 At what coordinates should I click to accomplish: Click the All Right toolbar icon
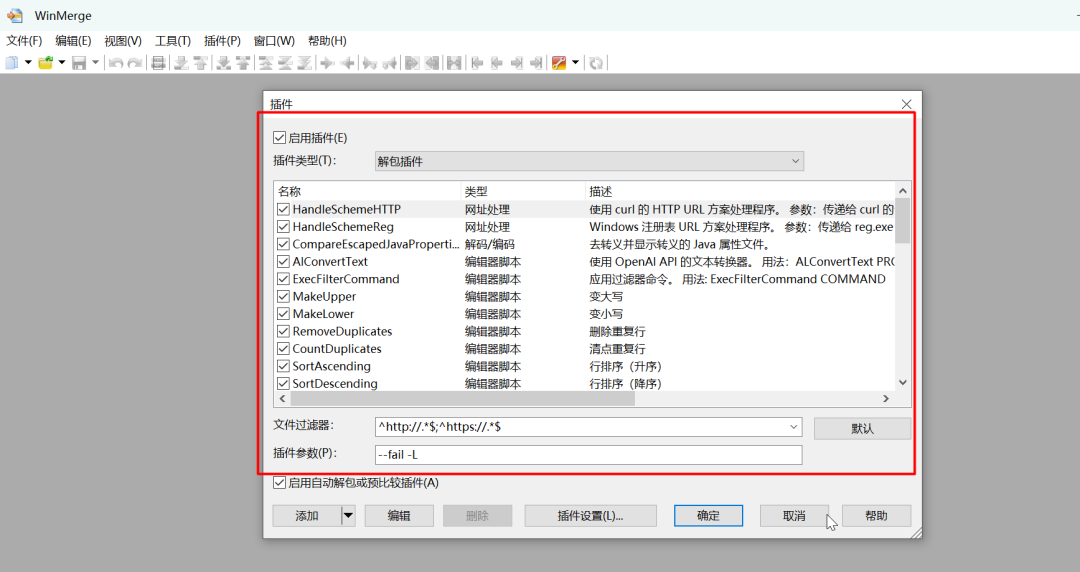(x=412, y=63)
